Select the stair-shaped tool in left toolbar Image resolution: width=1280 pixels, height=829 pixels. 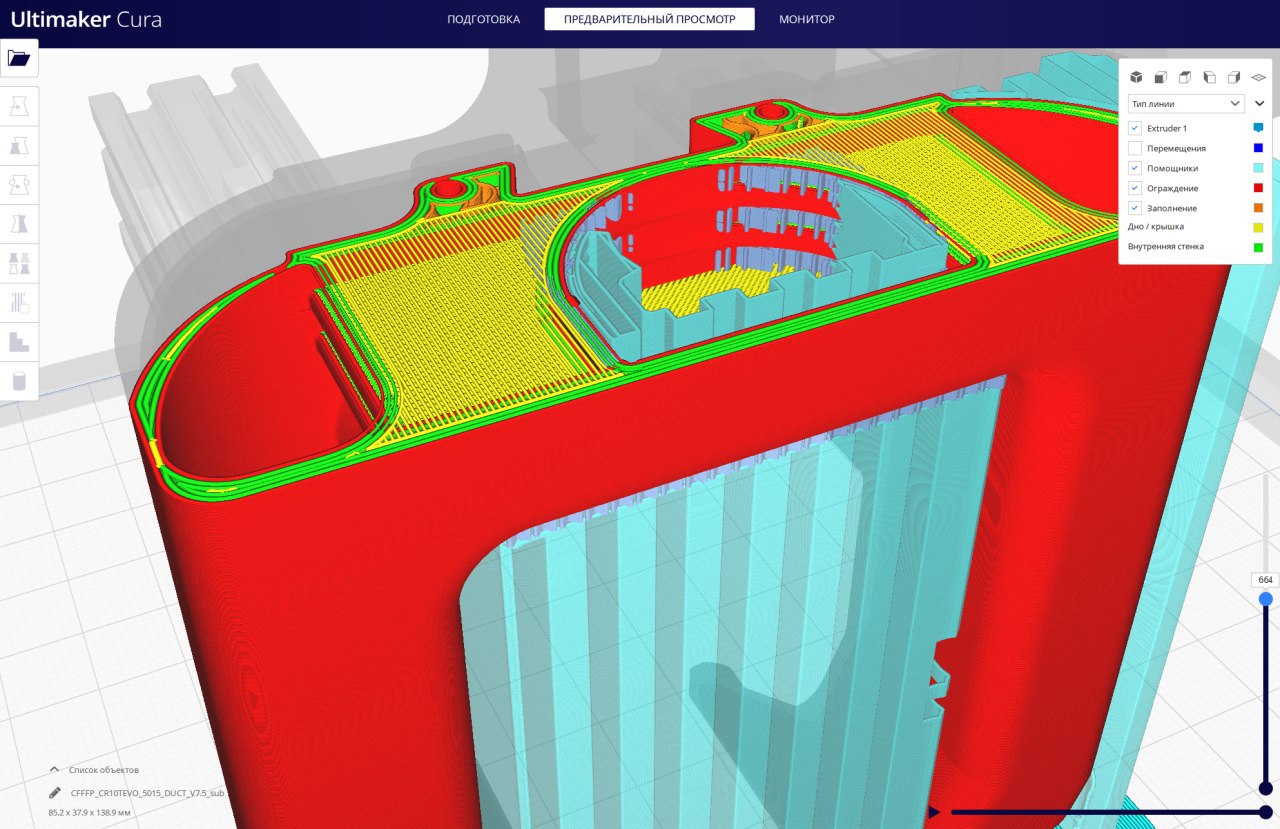click(19, 341)
